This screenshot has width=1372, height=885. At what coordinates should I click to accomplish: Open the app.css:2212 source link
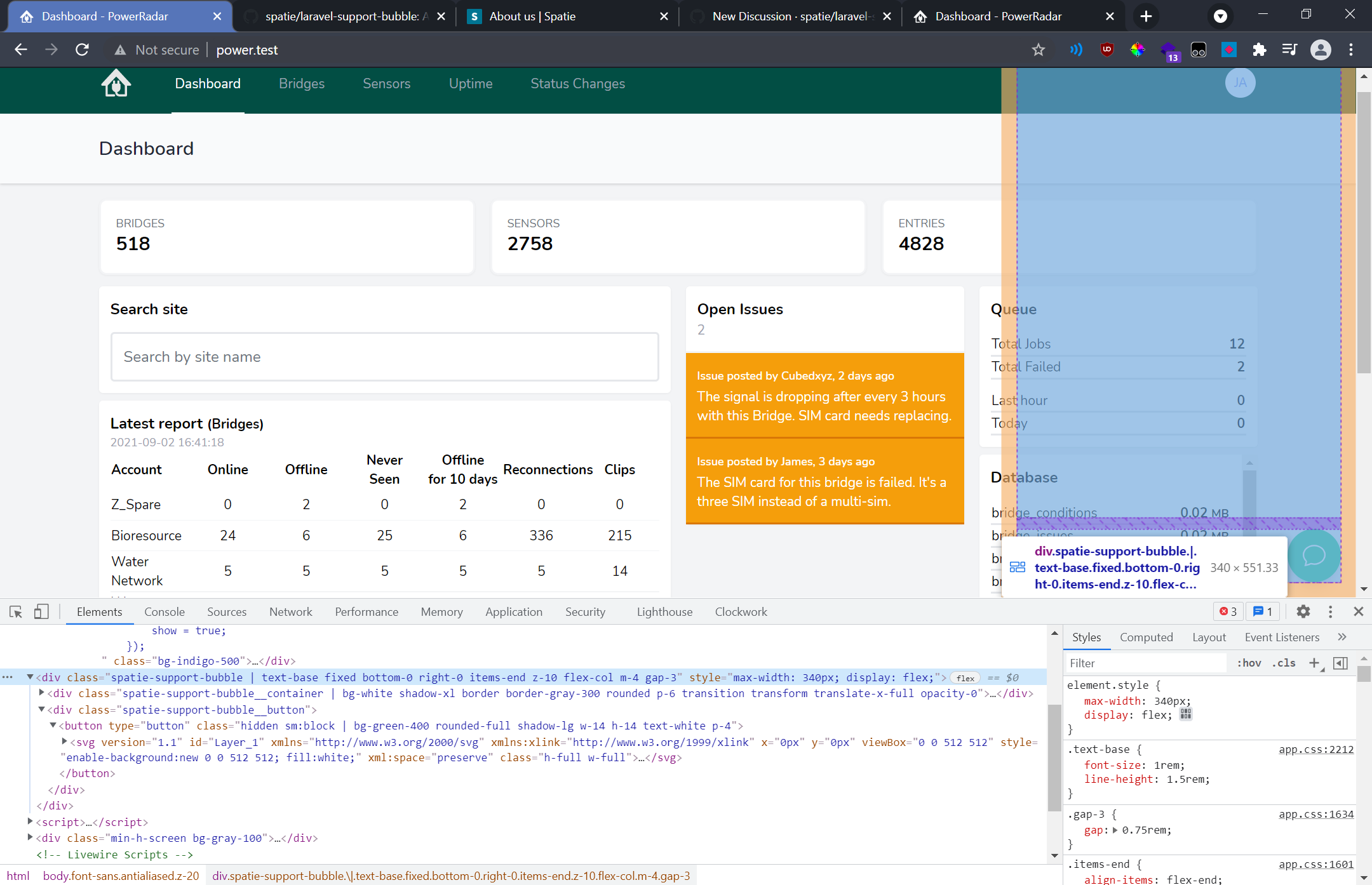[x=1316, y=749]
